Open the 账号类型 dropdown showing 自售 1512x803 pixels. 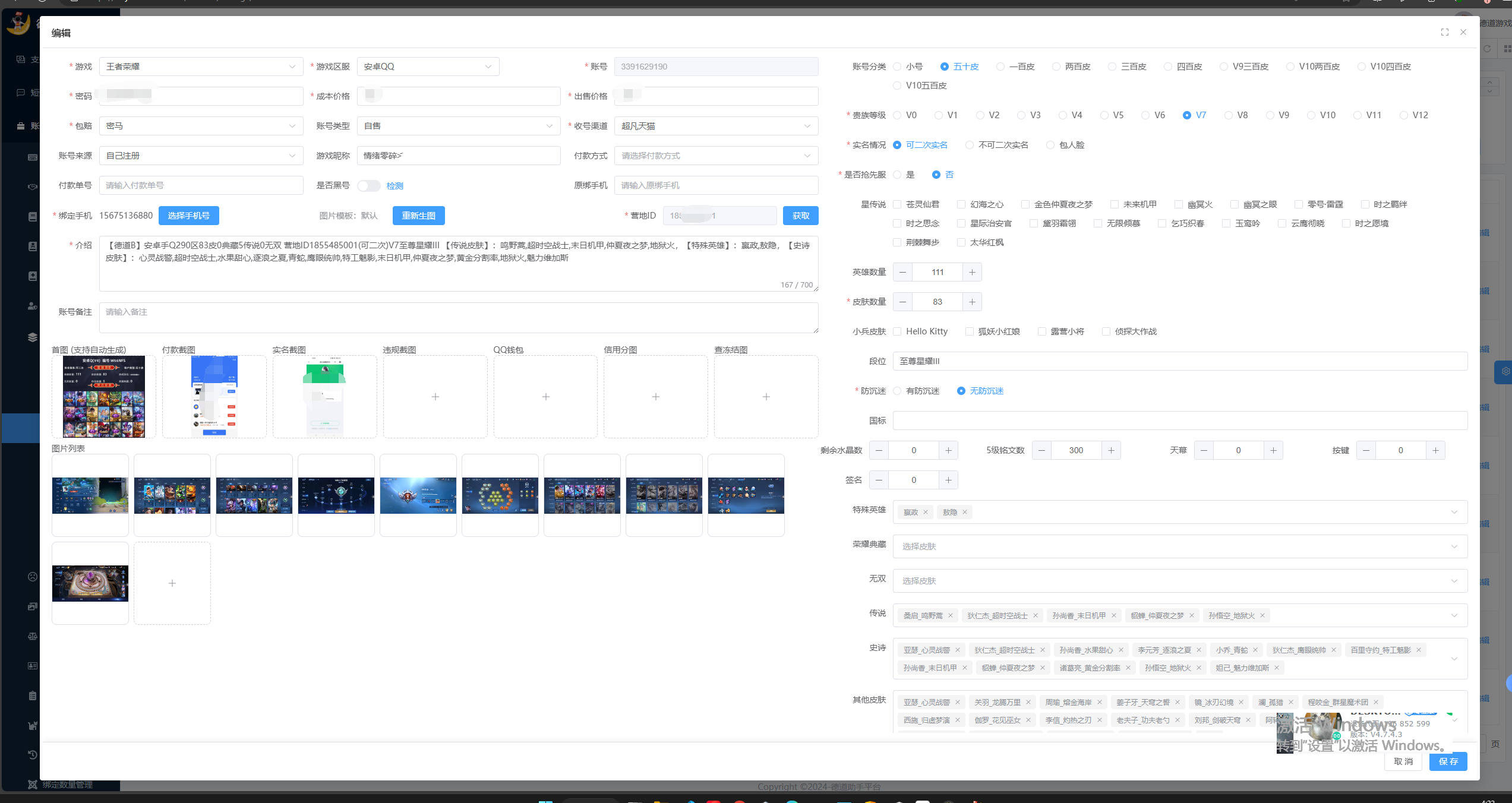(459, 126)
